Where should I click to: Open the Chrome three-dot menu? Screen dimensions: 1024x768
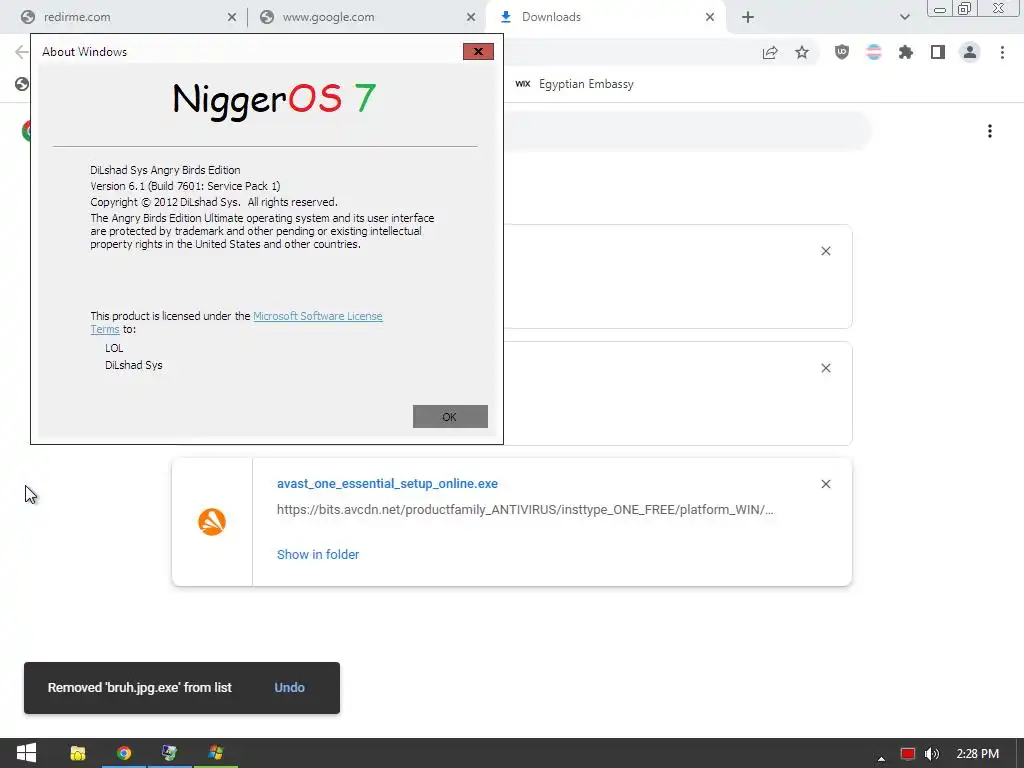(1002, 52)
